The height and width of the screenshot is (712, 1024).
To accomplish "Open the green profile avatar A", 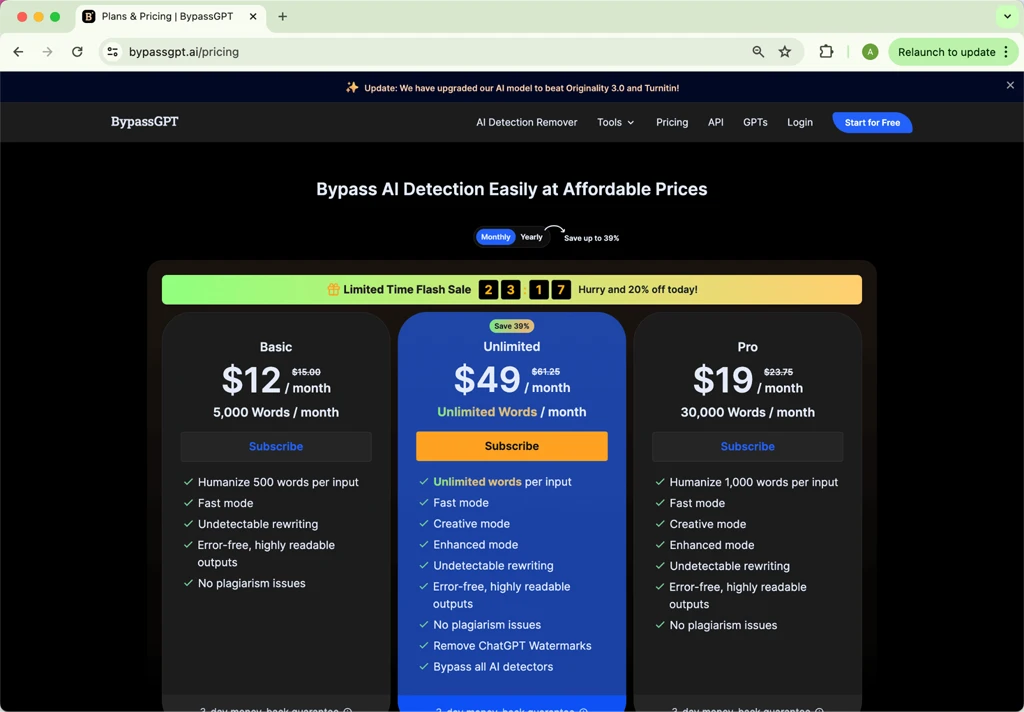I will [870, 52].
